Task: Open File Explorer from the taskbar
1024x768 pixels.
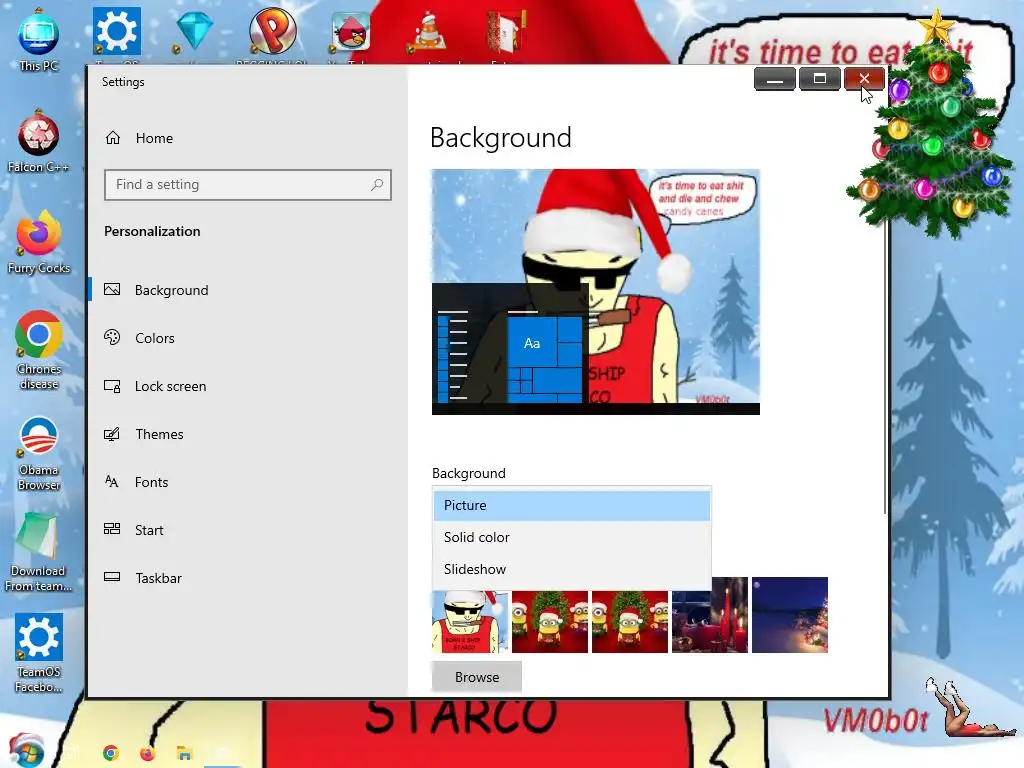Action: pos(184,753)
